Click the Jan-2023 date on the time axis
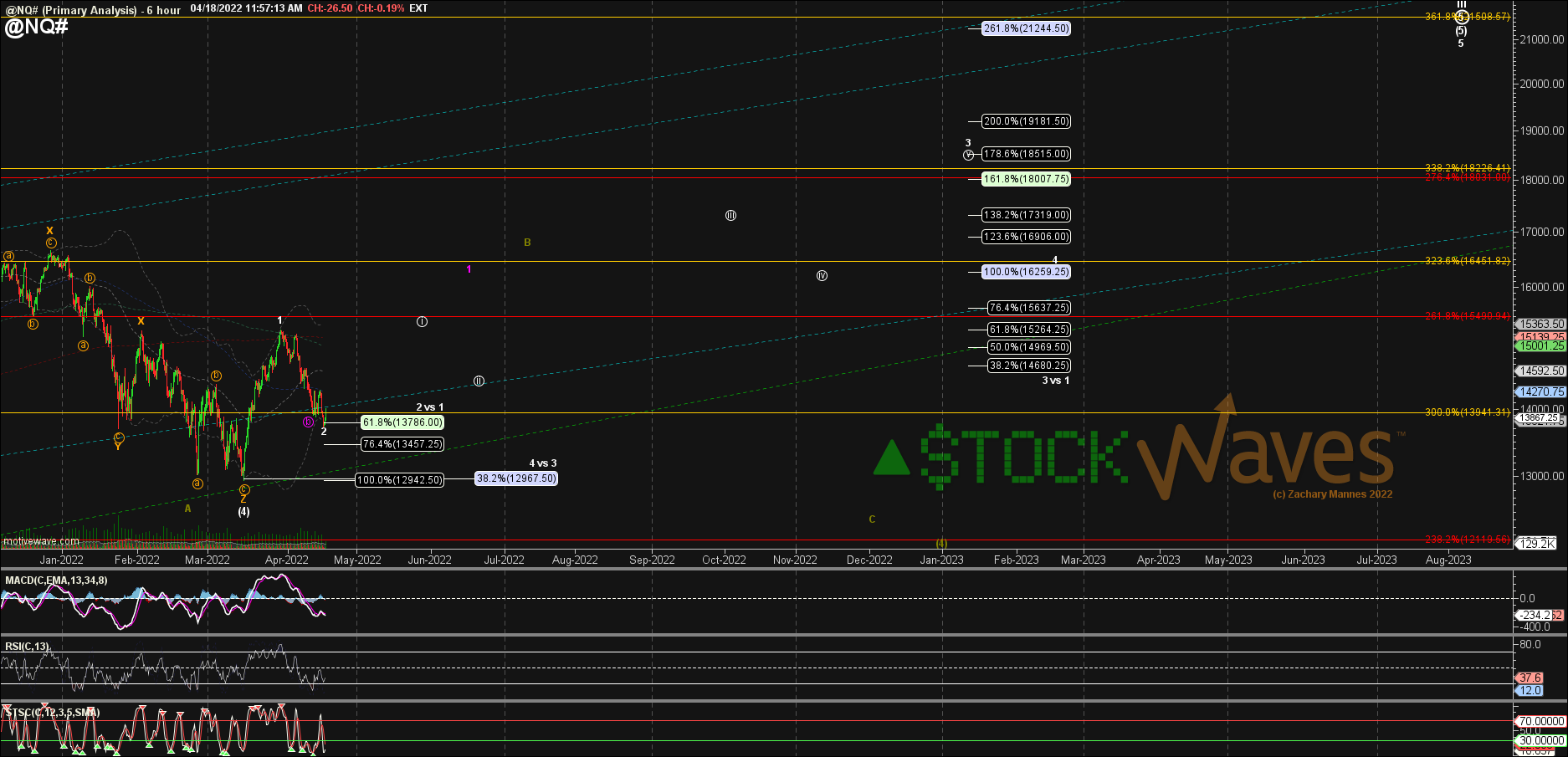Screen dimensions: 1568x757 click(x=942, y=560)
